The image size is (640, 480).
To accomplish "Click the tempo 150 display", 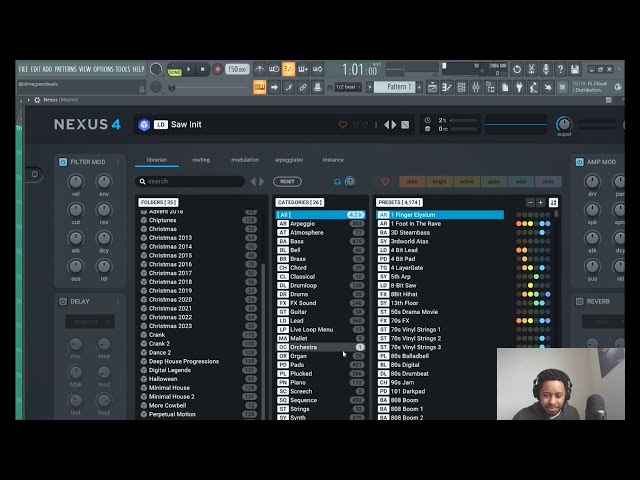I will tap(237, 69).
